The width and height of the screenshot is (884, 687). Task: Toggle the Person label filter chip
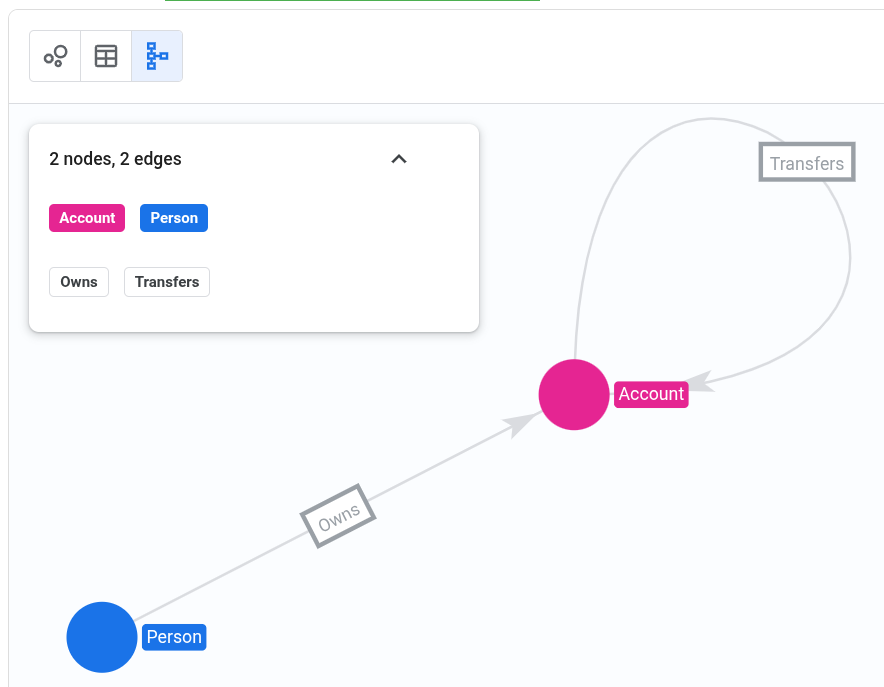173,217
